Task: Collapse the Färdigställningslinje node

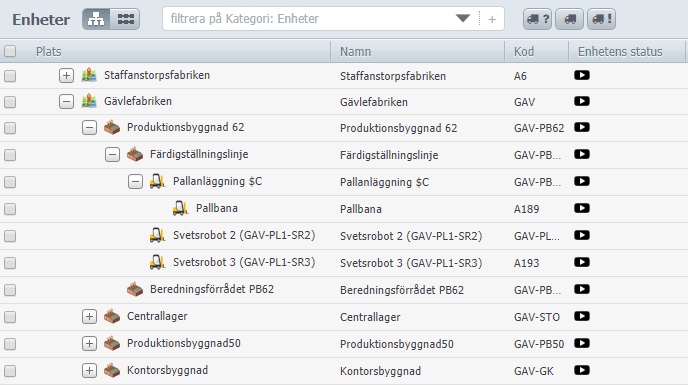Action: click(112, 155)
